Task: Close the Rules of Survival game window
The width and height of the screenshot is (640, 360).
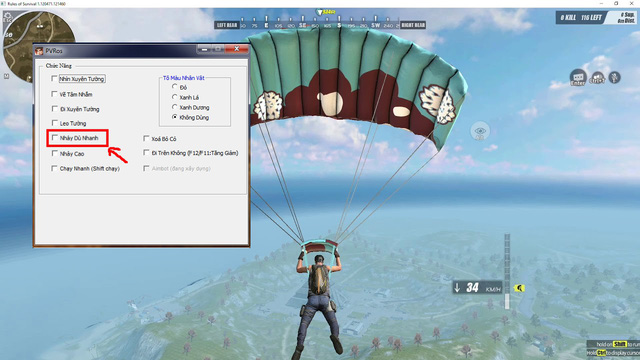Action: tap(632, 3)
